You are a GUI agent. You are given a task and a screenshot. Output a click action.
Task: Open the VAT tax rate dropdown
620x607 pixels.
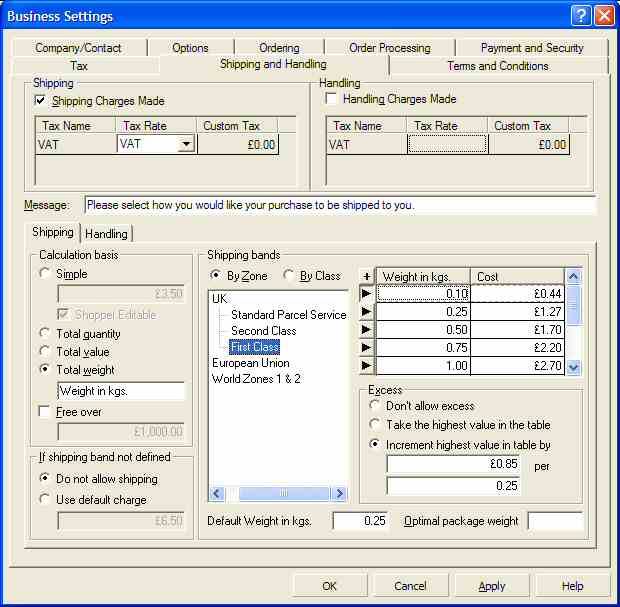coord(184,145)
